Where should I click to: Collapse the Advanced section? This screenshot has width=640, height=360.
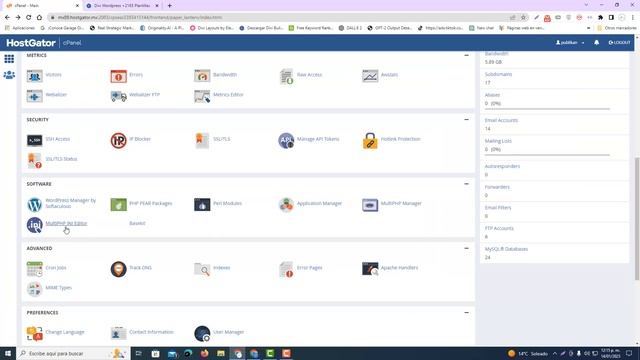pos(466,248)
